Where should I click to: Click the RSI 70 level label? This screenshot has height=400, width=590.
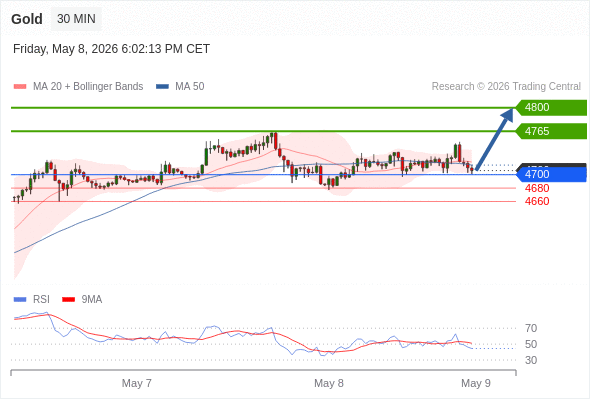tap(531, 329)
